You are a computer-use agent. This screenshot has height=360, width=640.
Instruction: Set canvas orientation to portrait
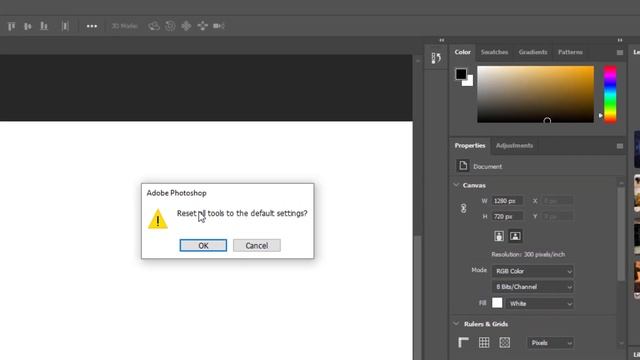499,236
